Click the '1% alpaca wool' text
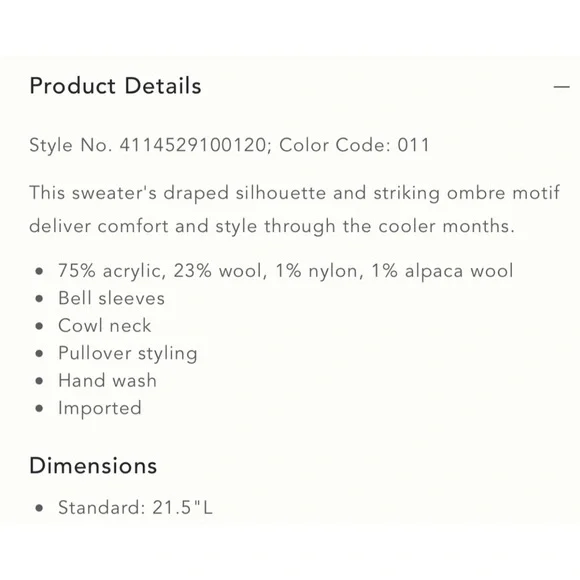This screenshot has height=580, width=580. (x=442, y=271)
